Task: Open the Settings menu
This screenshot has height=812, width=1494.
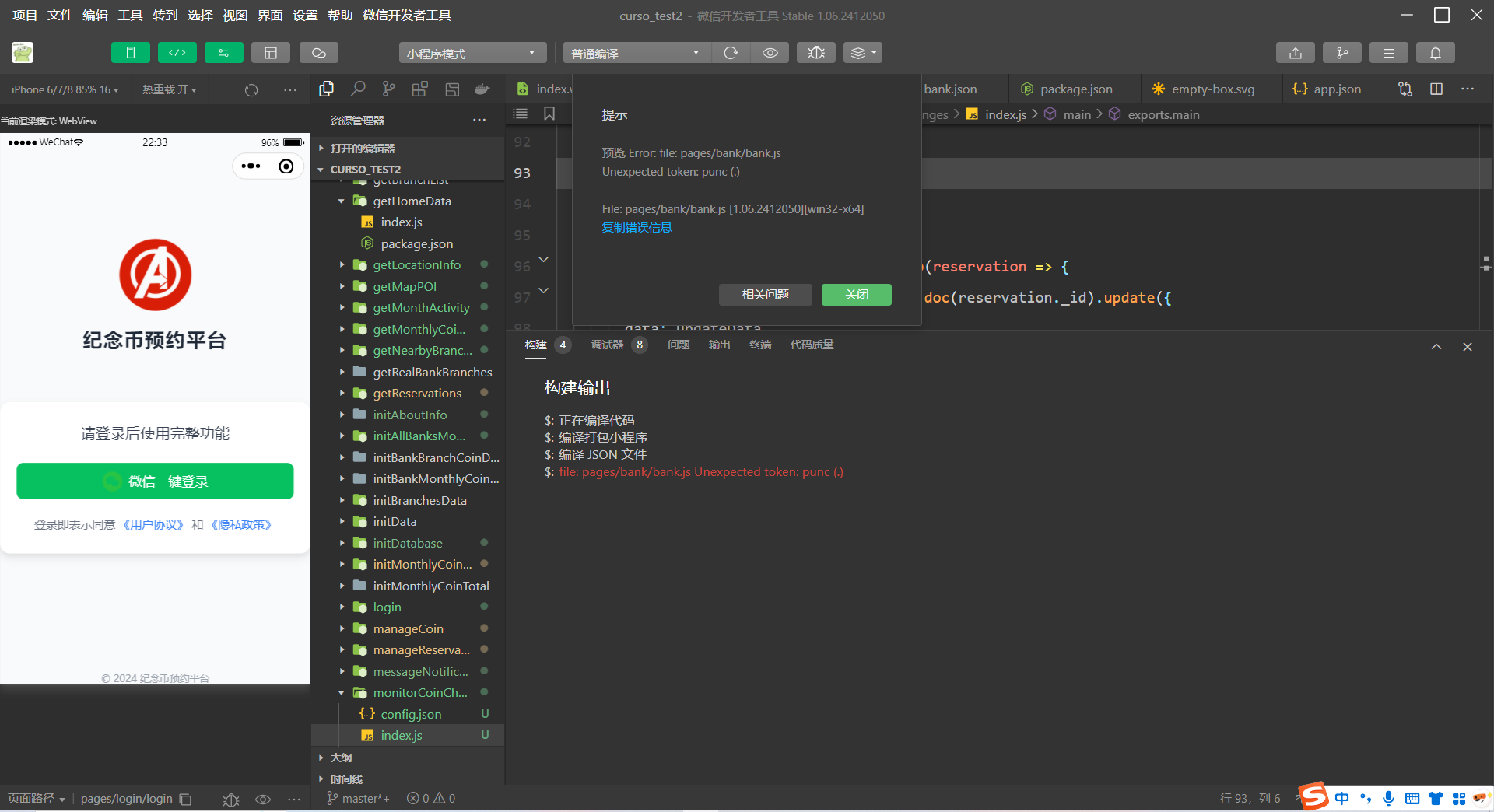Action: click(x=305, y=15)
